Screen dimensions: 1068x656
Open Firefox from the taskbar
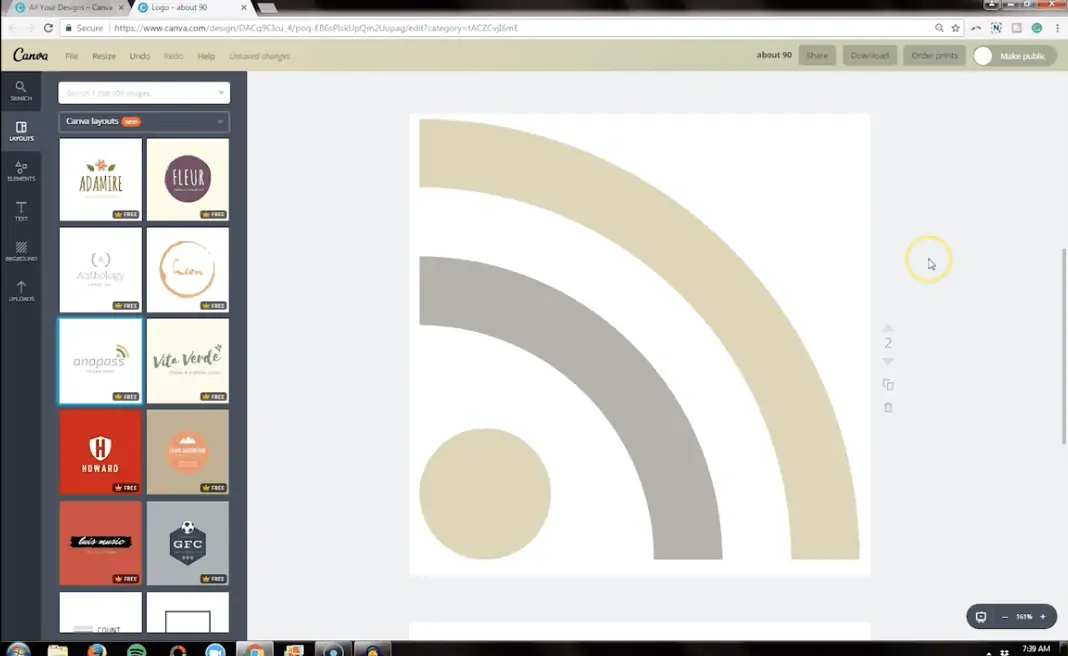pyautogui.click(x=97, y=650)
